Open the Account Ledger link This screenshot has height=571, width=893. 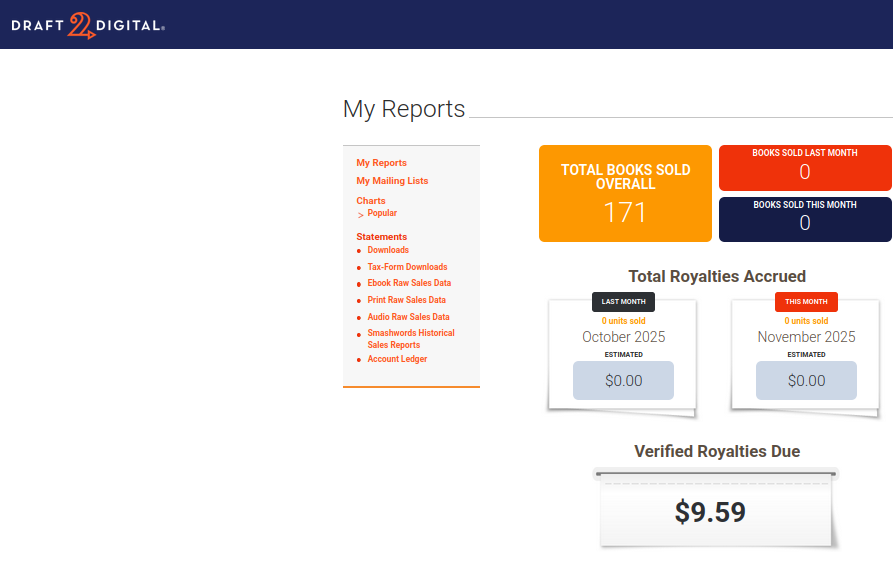pos(397,359)
